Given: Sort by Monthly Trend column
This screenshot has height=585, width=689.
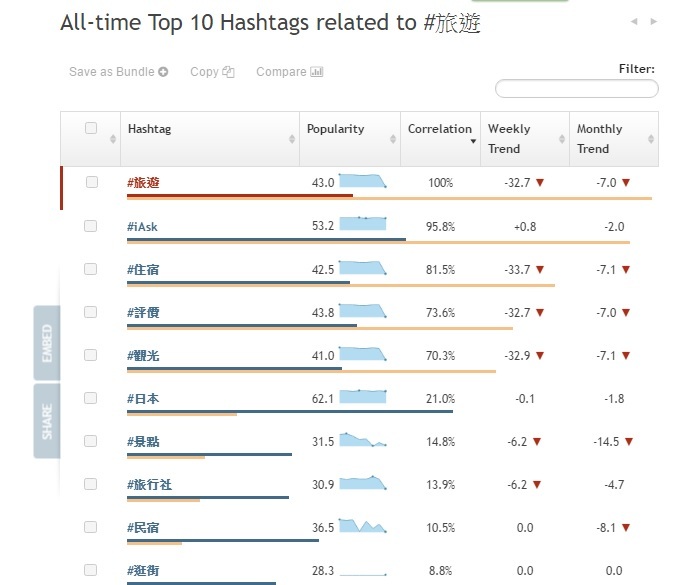Looking at the screenshot, I should coord(599,138).
